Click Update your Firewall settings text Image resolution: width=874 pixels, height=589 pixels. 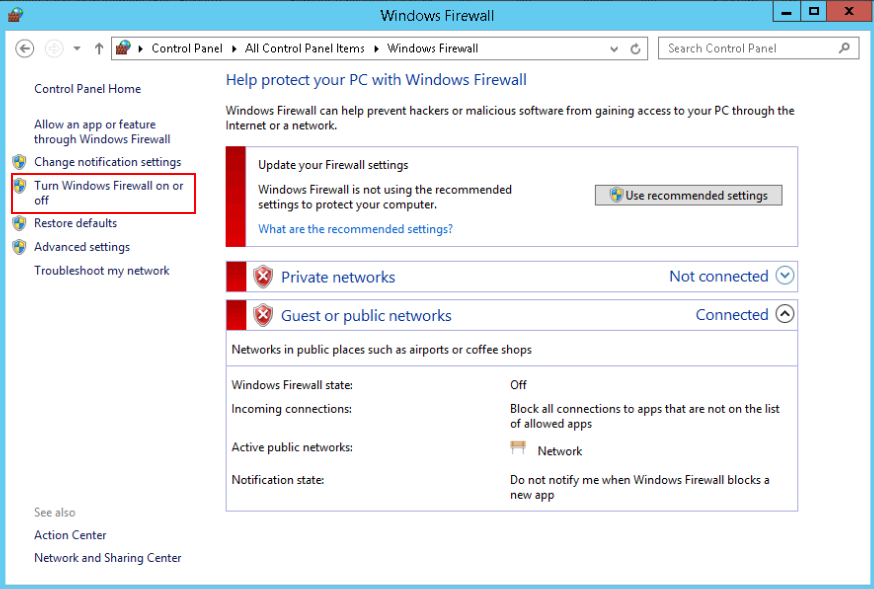coord(333,165)
